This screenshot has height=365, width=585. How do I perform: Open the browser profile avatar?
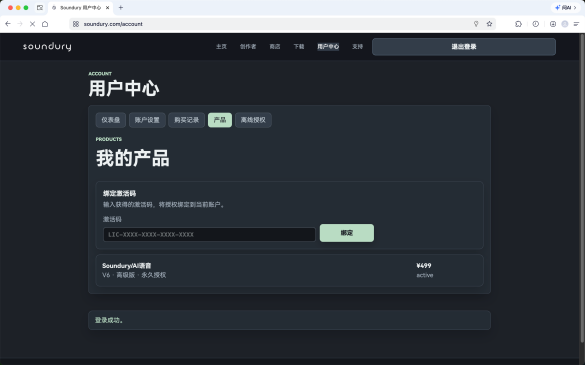click(x=565, y=24)
